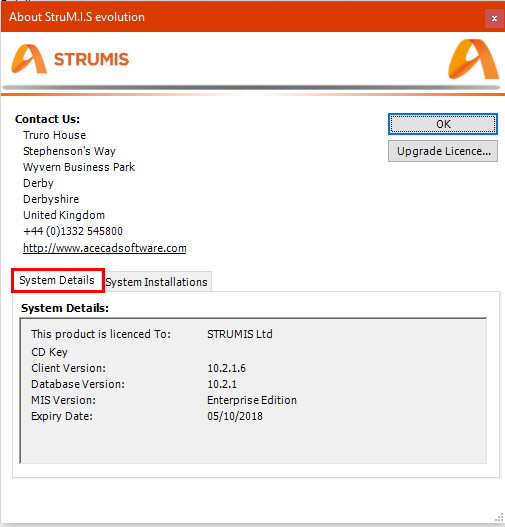Click the Expiry Date value 05/10/2018

(x=235, y=416)
